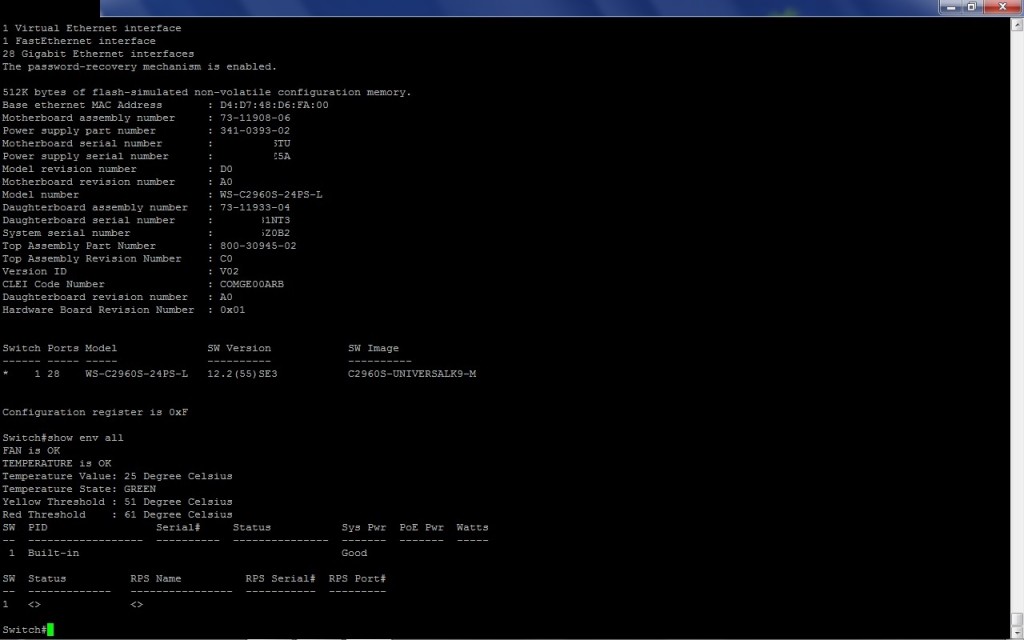This screenshot has width=1024, height=640.
Task: Click software version 12.2(55)SE3
Action: [x=242, y=374]
